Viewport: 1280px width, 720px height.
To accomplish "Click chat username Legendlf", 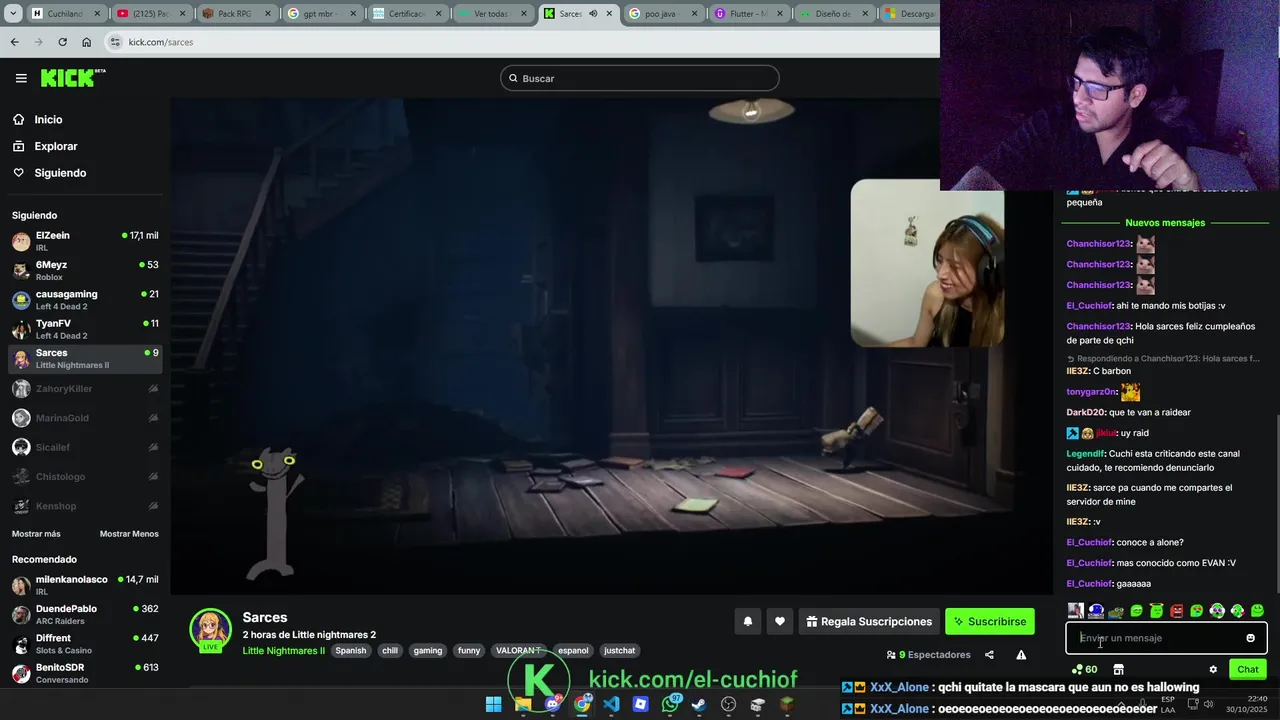I will pos(1085,453).
